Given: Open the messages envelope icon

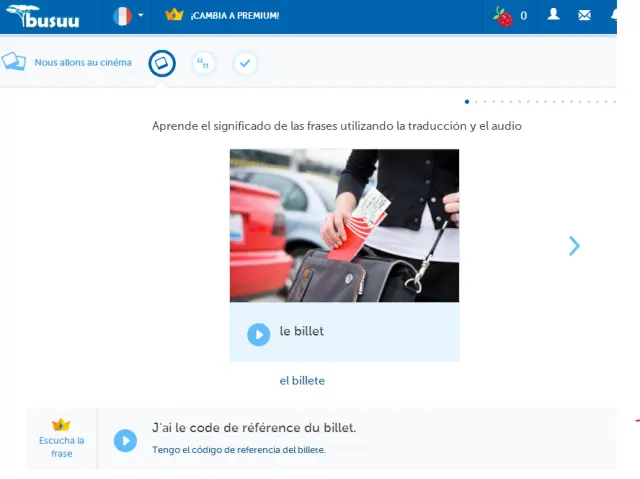Looking at the screenshot, I should 585,16.
